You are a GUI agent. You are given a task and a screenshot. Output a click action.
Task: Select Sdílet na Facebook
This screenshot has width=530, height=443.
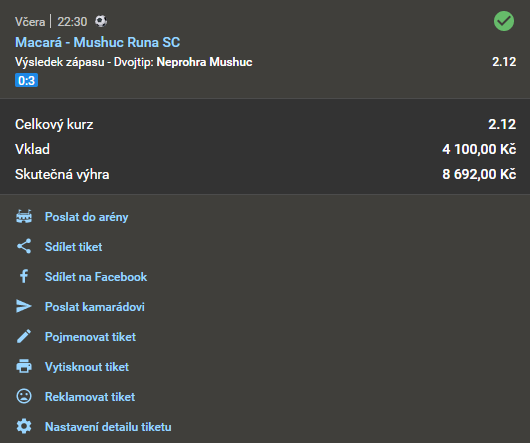point(96,277)
